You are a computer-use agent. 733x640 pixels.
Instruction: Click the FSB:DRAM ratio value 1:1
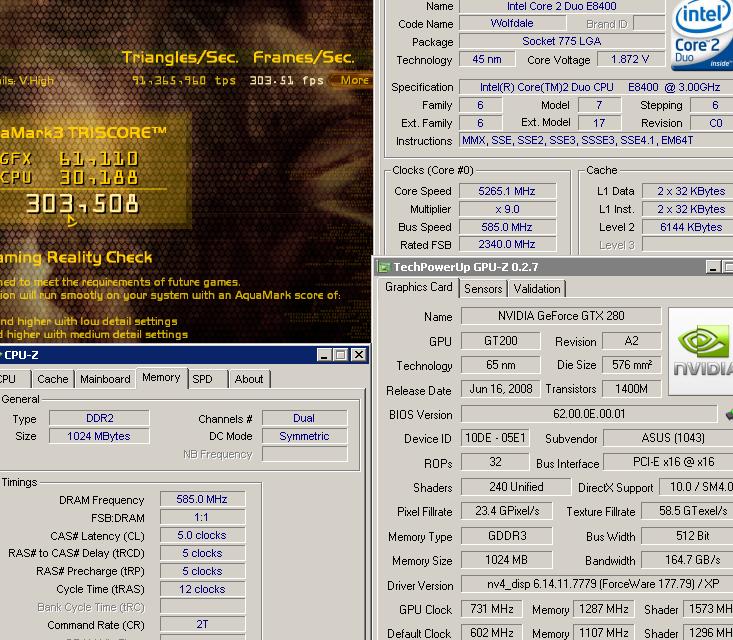click(x=202, y=517)
